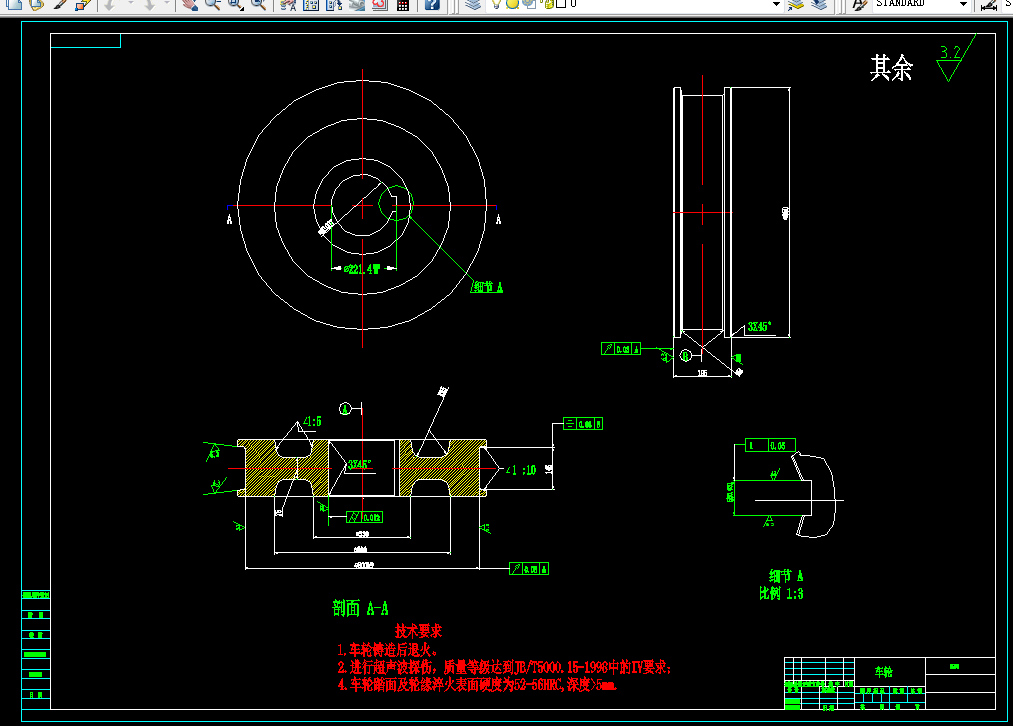Click Make Object's Layer Current icon
Viewport: 1013px width, 726px height.
pos(796,4)
